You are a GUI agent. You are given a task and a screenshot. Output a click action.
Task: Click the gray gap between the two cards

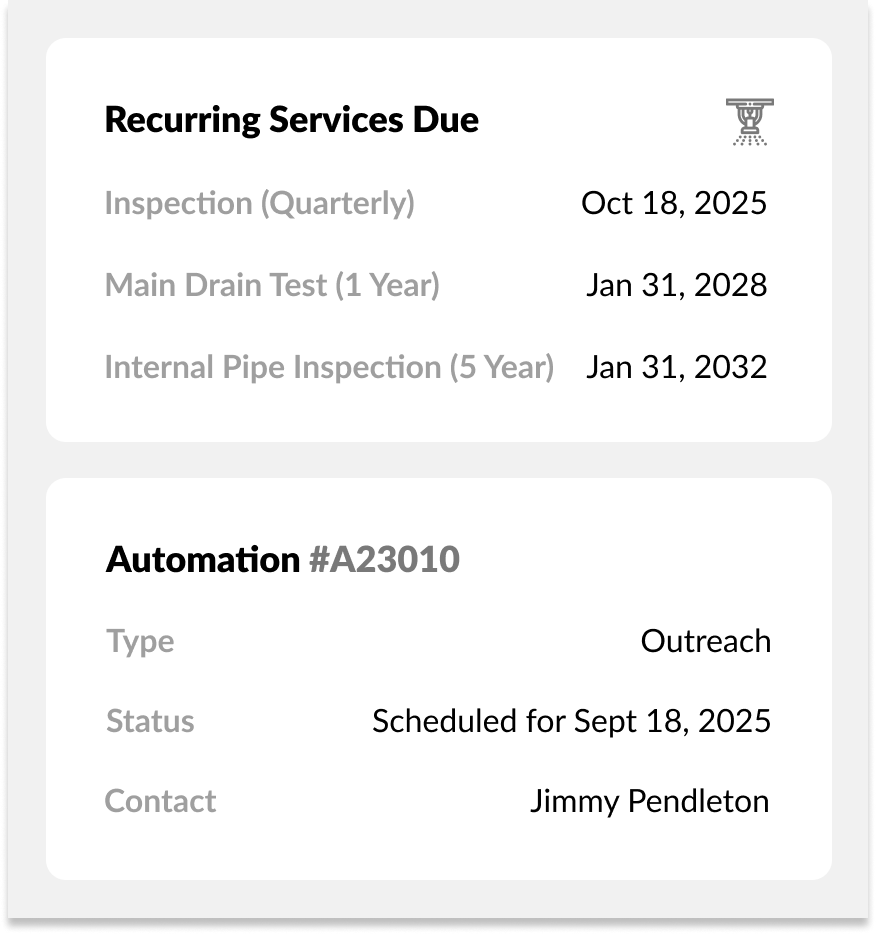click(438, 460)
